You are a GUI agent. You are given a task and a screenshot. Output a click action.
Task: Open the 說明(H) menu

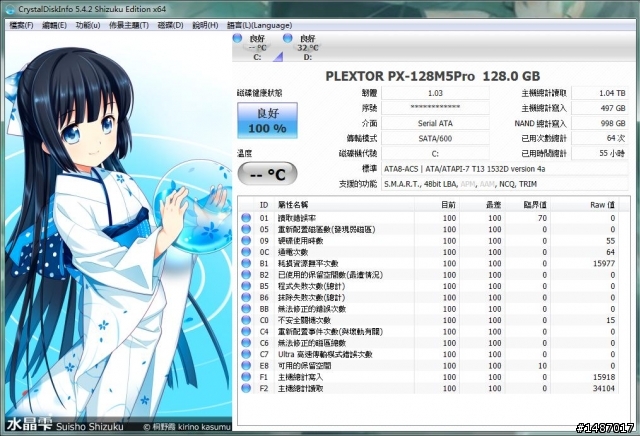coord(205,25)
